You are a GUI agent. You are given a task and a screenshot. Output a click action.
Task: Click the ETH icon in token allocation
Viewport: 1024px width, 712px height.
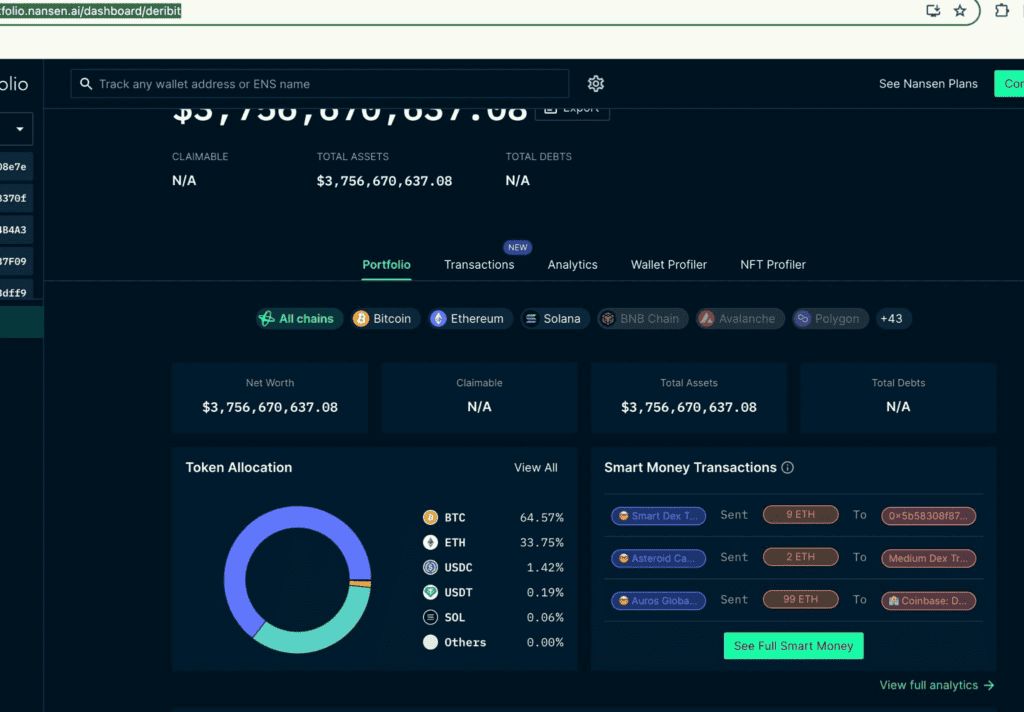coord(430,542)
